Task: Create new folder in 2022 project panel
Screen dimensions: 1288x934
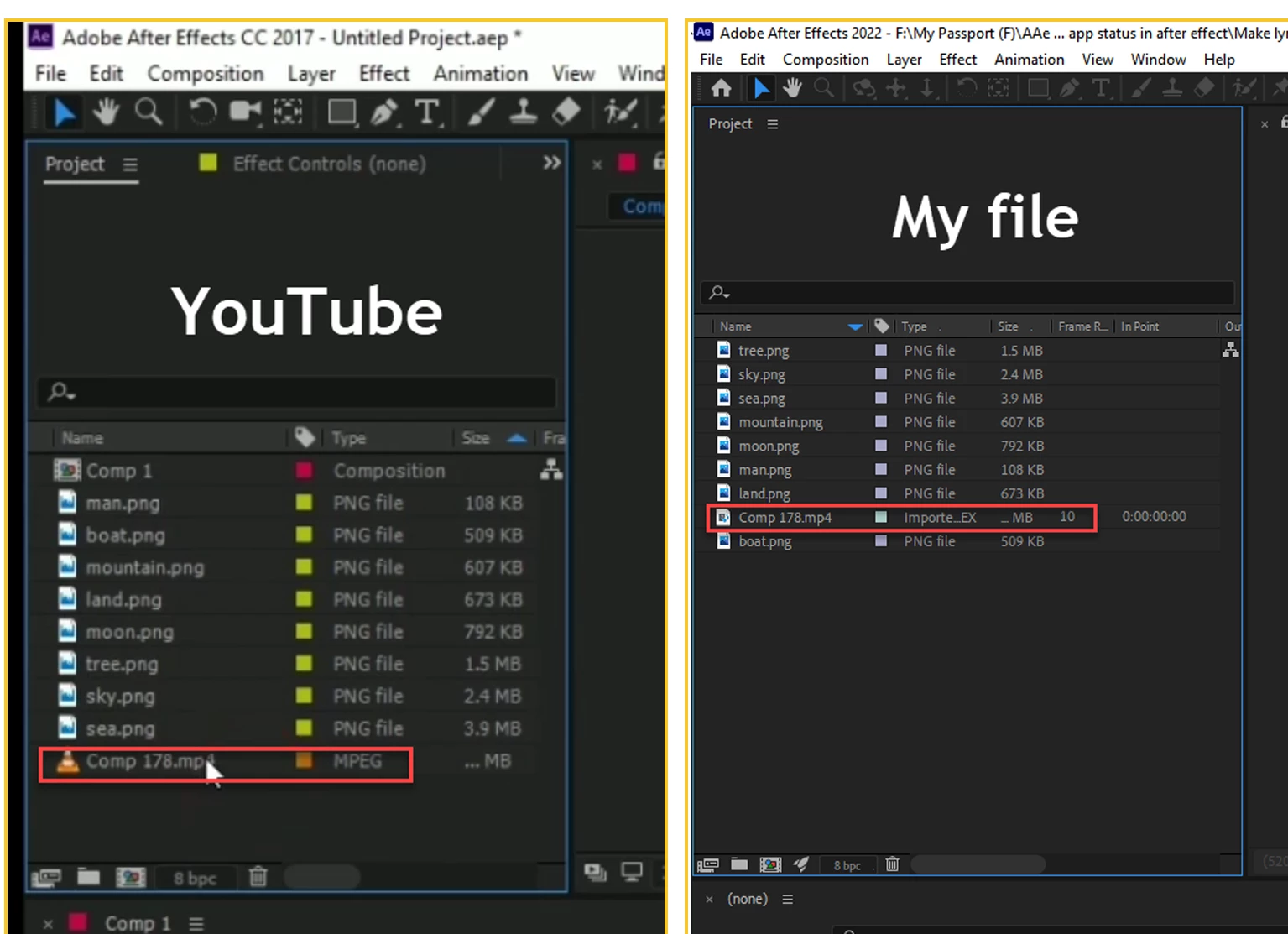Action: coord(739,864)
